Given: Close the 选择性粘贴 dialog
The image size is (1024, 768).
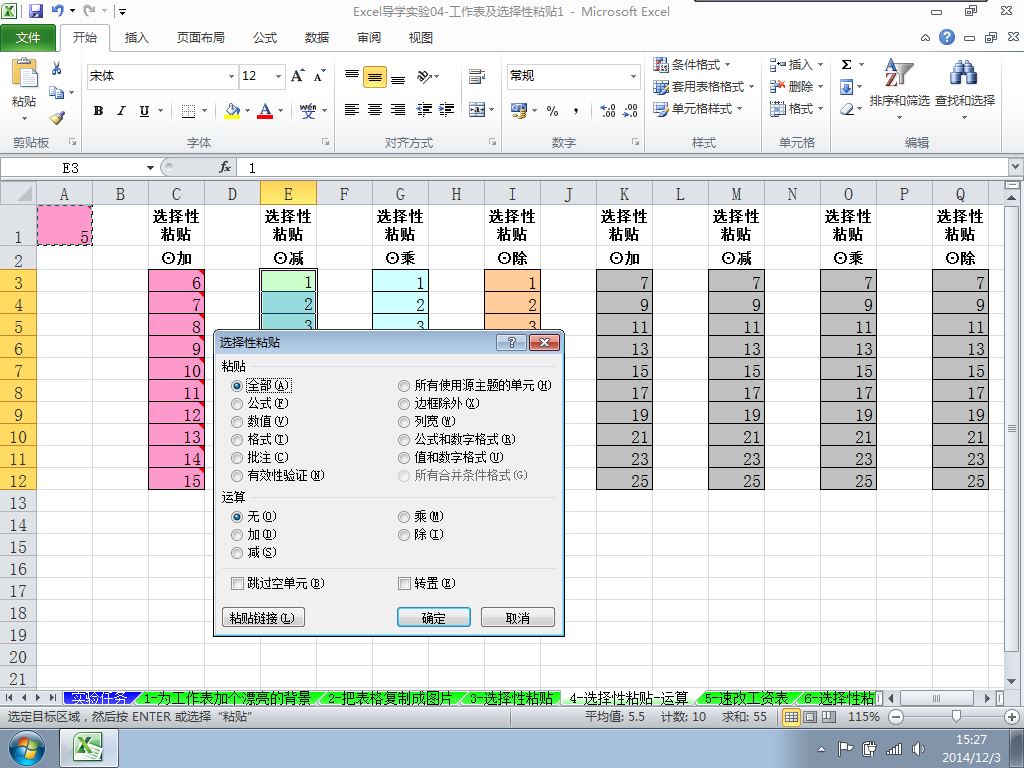Looking at the screenshot, I should coord(544,342).
